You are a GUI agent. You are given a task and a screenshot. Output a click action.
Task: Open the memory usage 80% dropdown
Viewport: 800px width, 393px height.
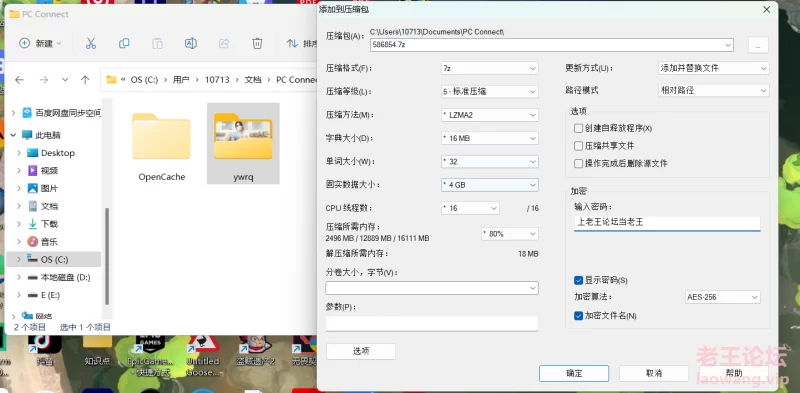coord(510,234)
